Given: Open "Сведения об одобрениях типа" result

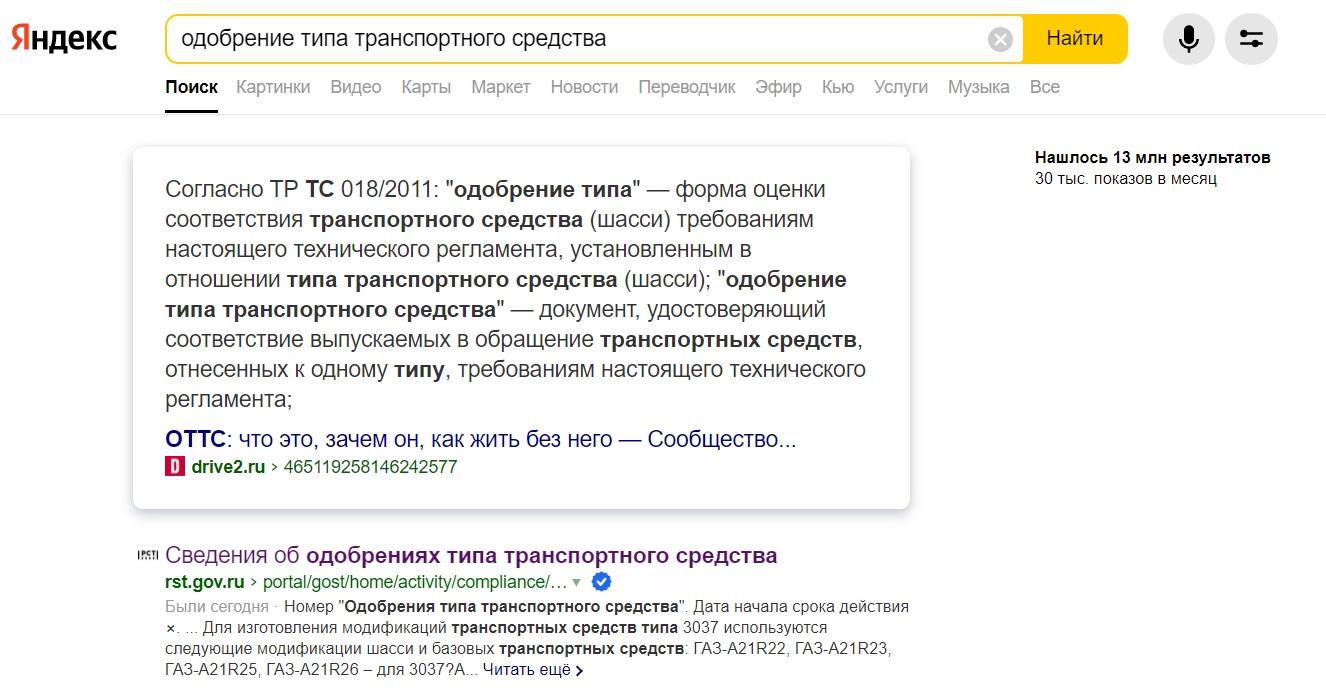Looking at the screenshot, I should point(471,555).
